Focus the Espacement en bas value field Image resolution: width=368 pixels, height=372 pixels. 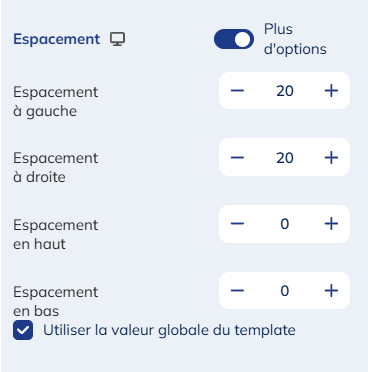tap(285, 291)
